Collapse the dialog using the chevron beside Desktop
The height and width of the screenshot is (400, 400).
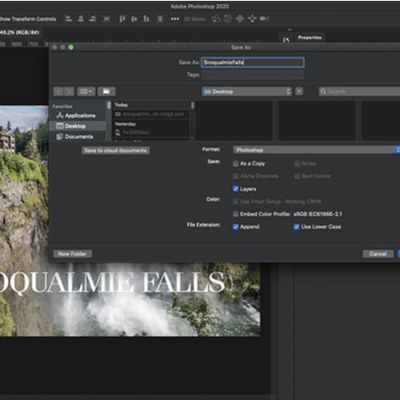point(299,91)
